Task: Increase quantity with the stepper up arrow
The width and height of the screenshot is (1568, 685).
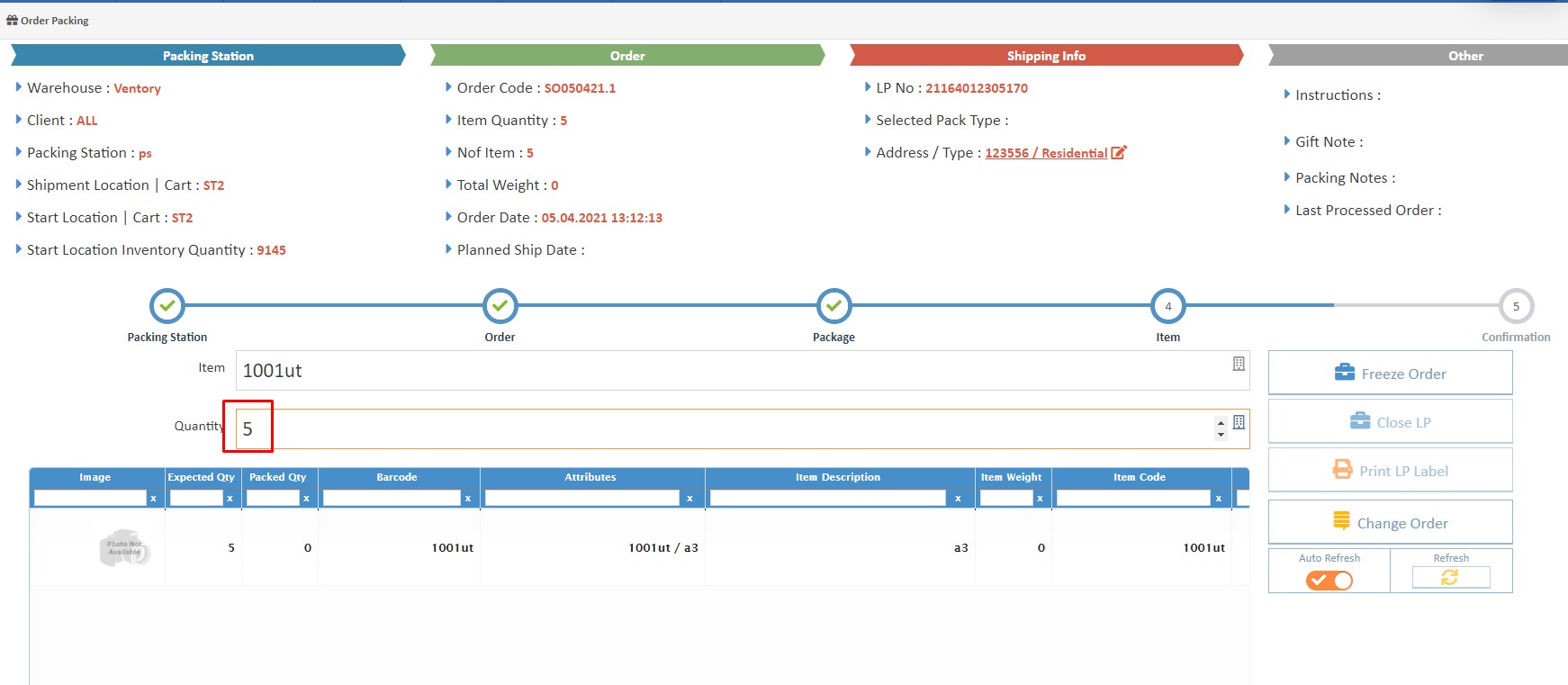Action: tap(1221, 423)
